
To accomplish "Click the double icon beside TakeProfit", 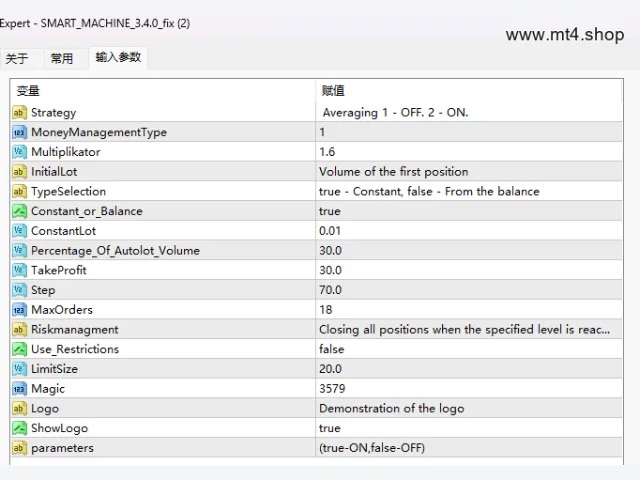I will [x=19, y=270].
